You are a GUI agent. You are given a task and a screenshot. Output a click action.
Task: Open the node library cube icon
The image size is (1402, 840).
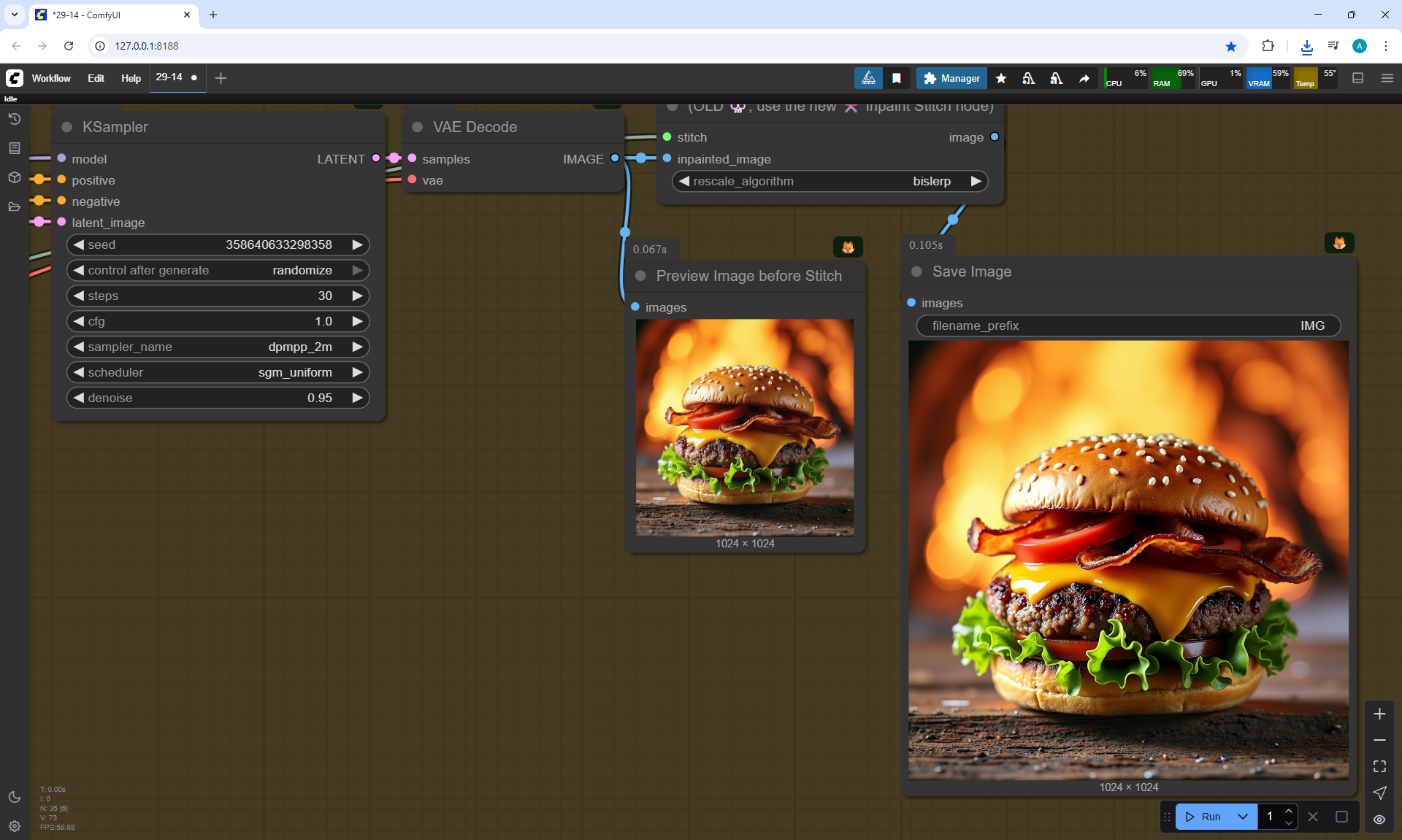tap(15, 177)
